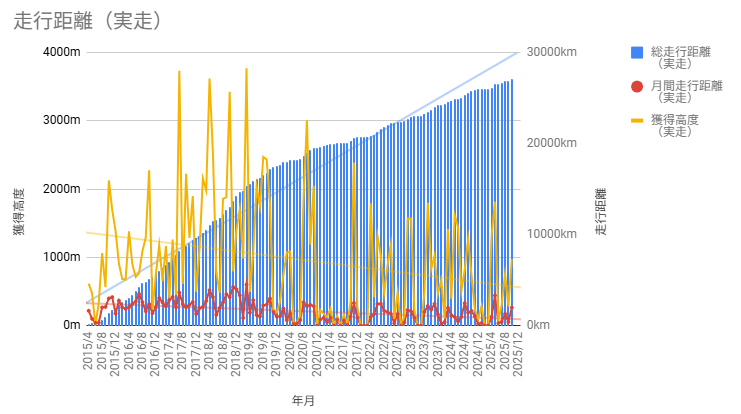This screenshot has height=414, width=741.
Task: Click the right axis title 走行距離
Action: click(x=601, y=212)
